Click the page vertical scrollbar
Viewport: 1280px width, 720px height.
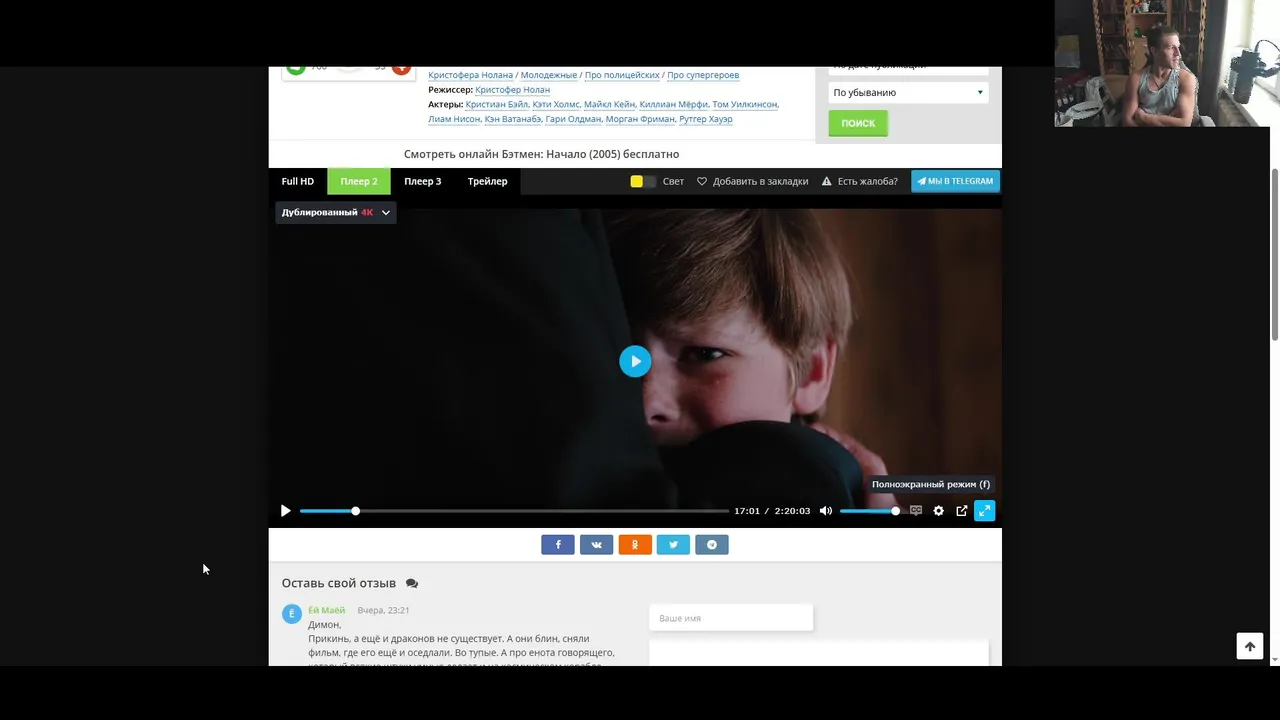1274,255
